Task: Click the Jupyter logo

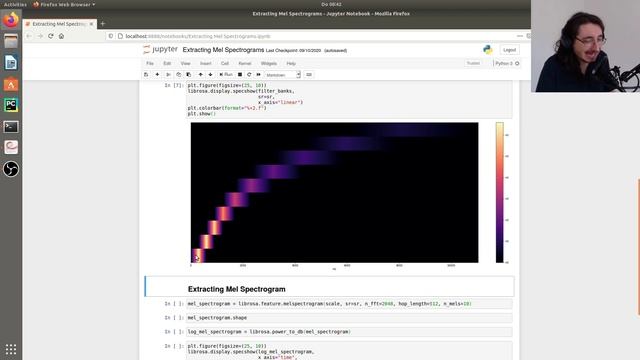Action: pos(160,49)
